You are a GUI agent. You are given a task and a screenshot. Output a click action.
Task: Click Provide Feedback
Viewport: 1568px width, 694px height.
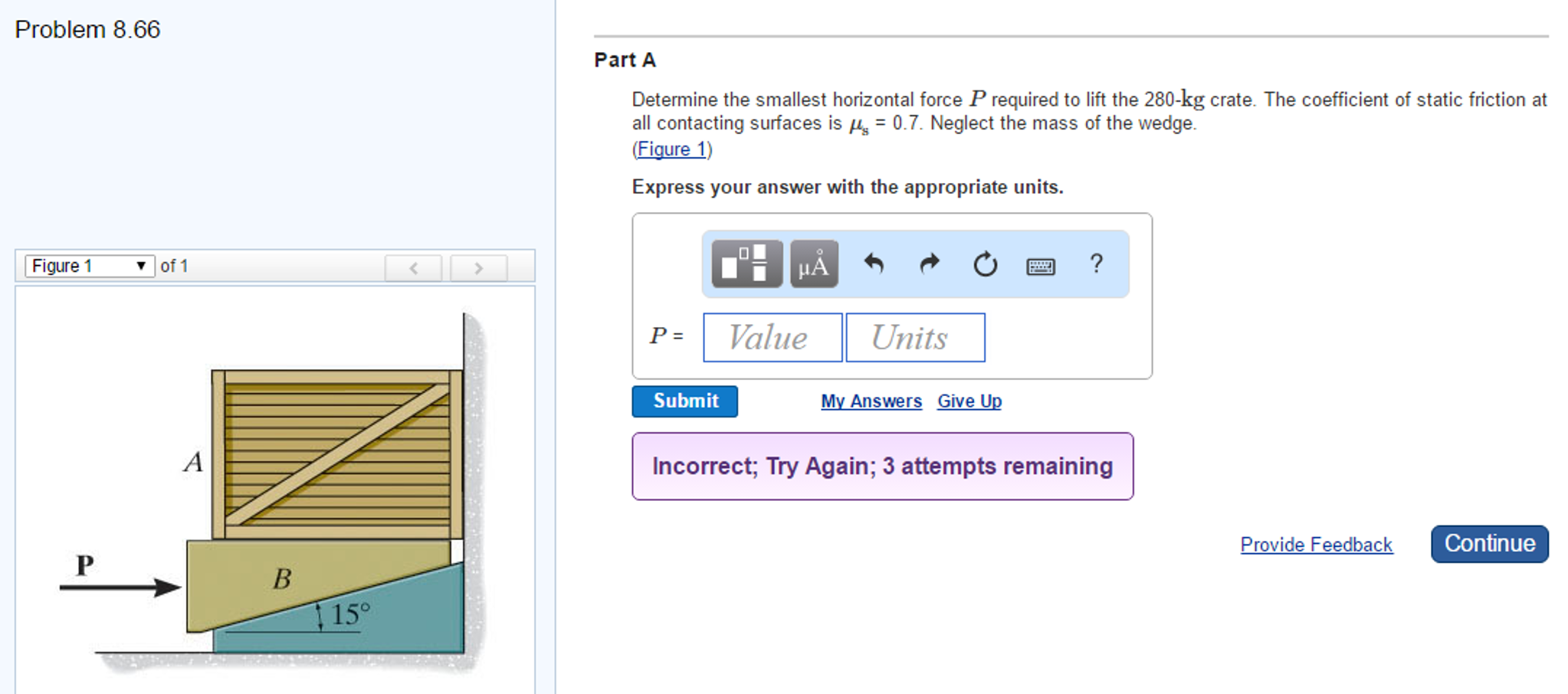coord(1316,544)
